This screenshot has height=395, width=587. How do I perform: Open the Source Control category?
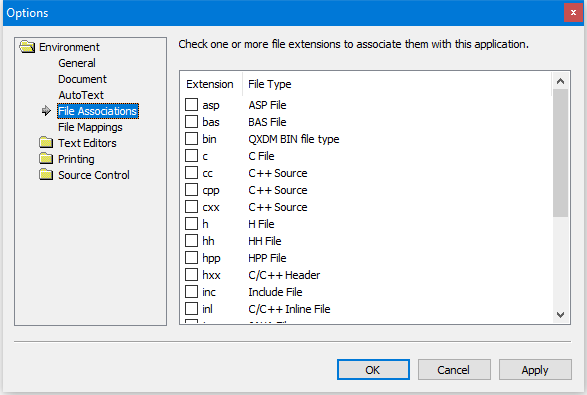click(94, 175)
